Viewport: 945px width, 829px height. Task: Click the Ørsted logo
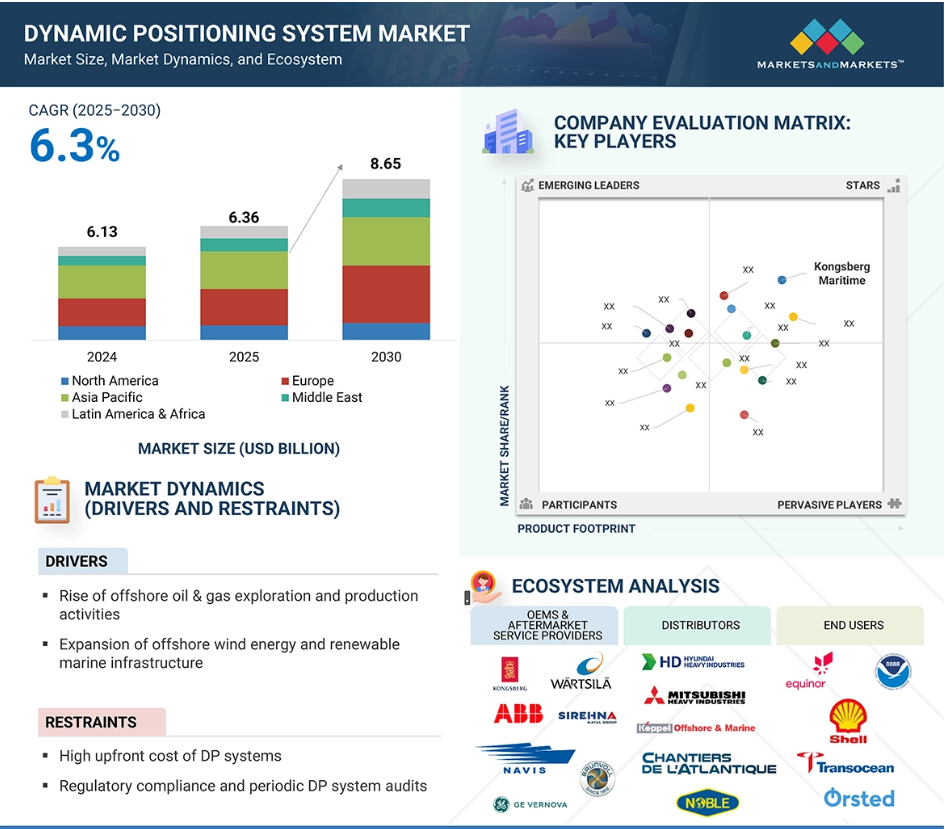859,798
